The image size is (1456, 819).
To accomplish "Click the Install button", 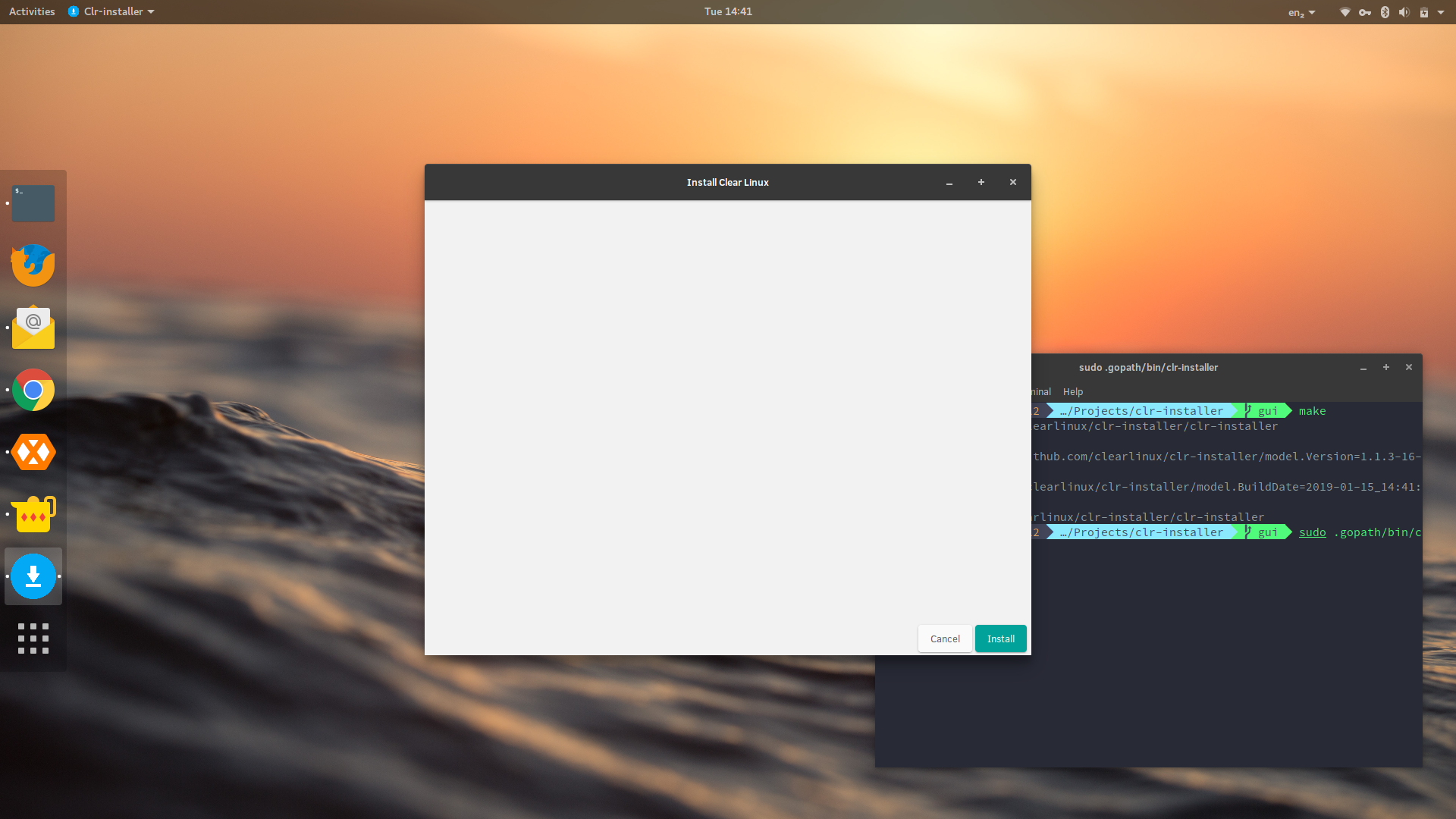I will tap(1001, 639).
